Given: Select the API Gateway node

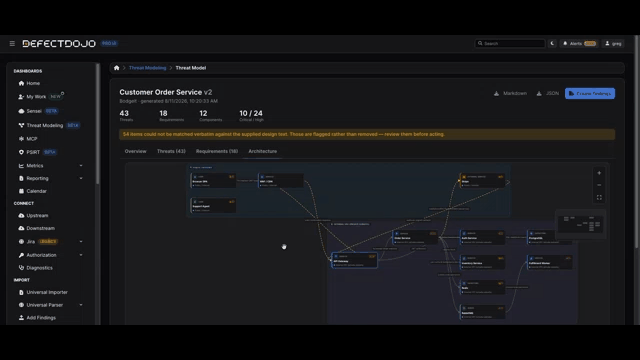Looking at the screenshot, I should point(354,260).
